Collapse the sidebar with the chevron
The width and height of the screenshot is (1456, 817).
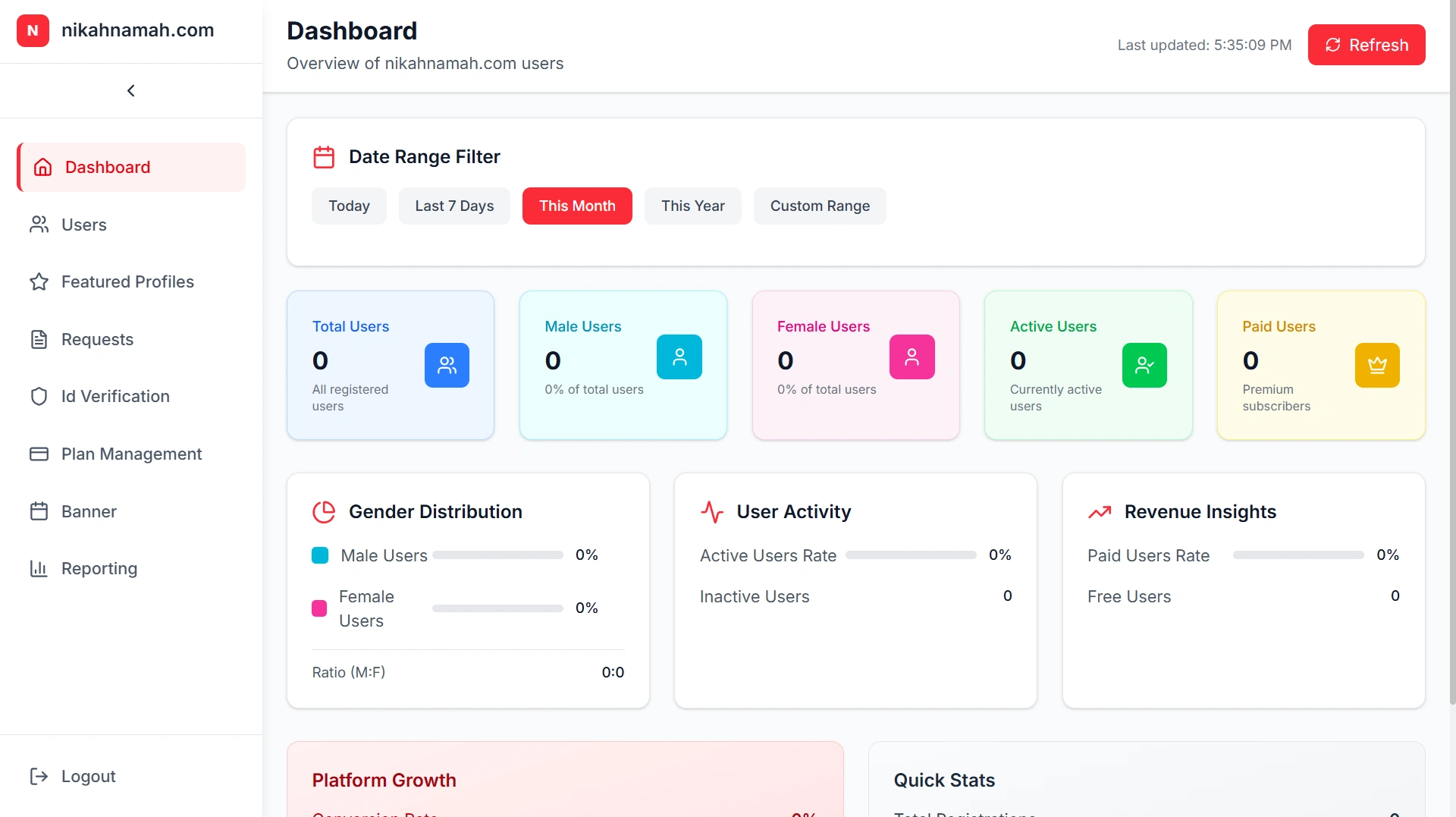click(x=130, y=90)
